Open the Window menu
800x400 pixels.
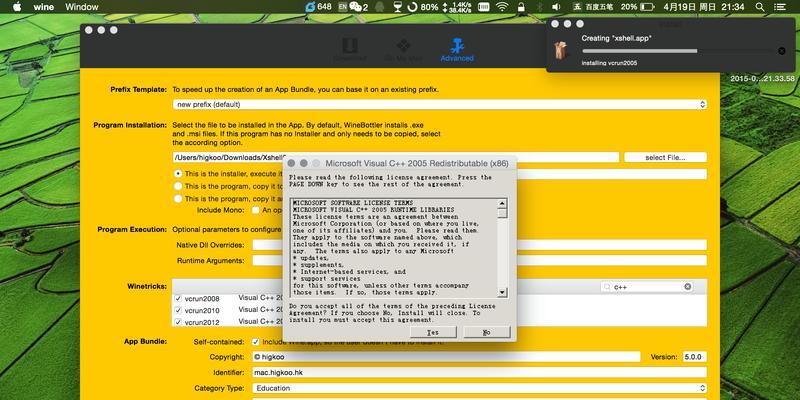pos(82,7)
